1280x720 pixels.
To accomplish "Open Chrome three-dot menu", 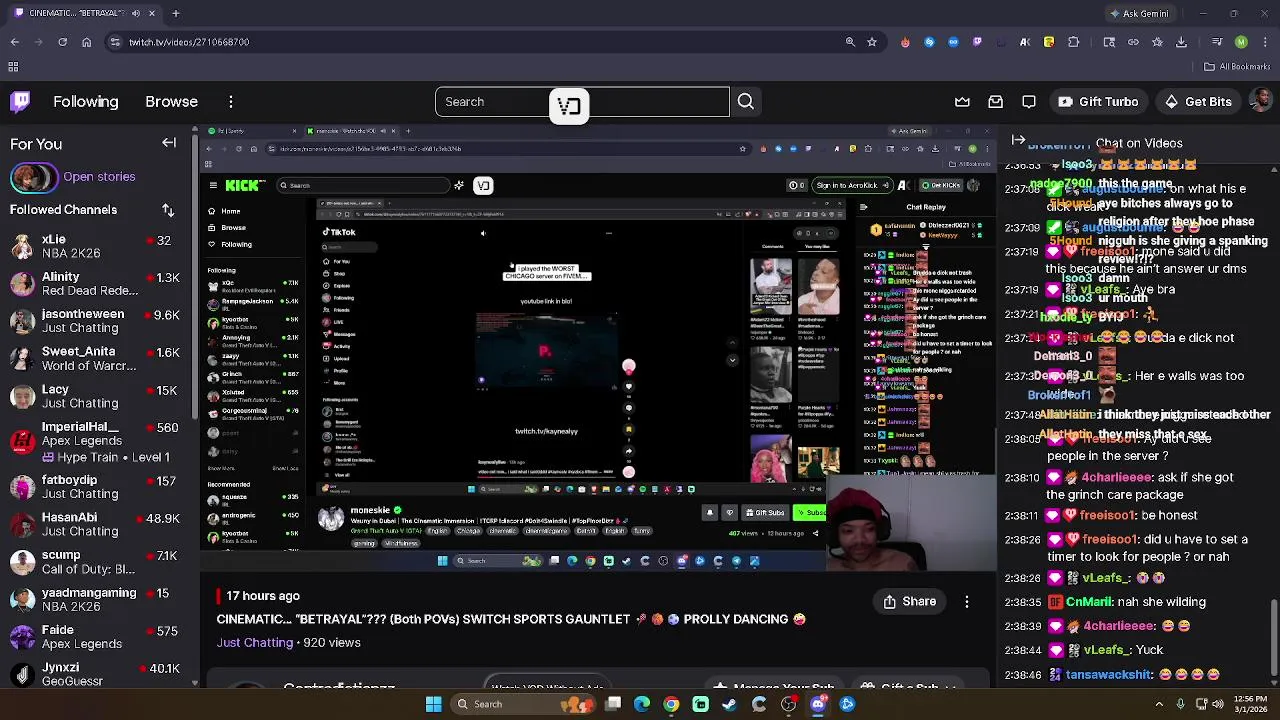I will (x=1265, y=42).
